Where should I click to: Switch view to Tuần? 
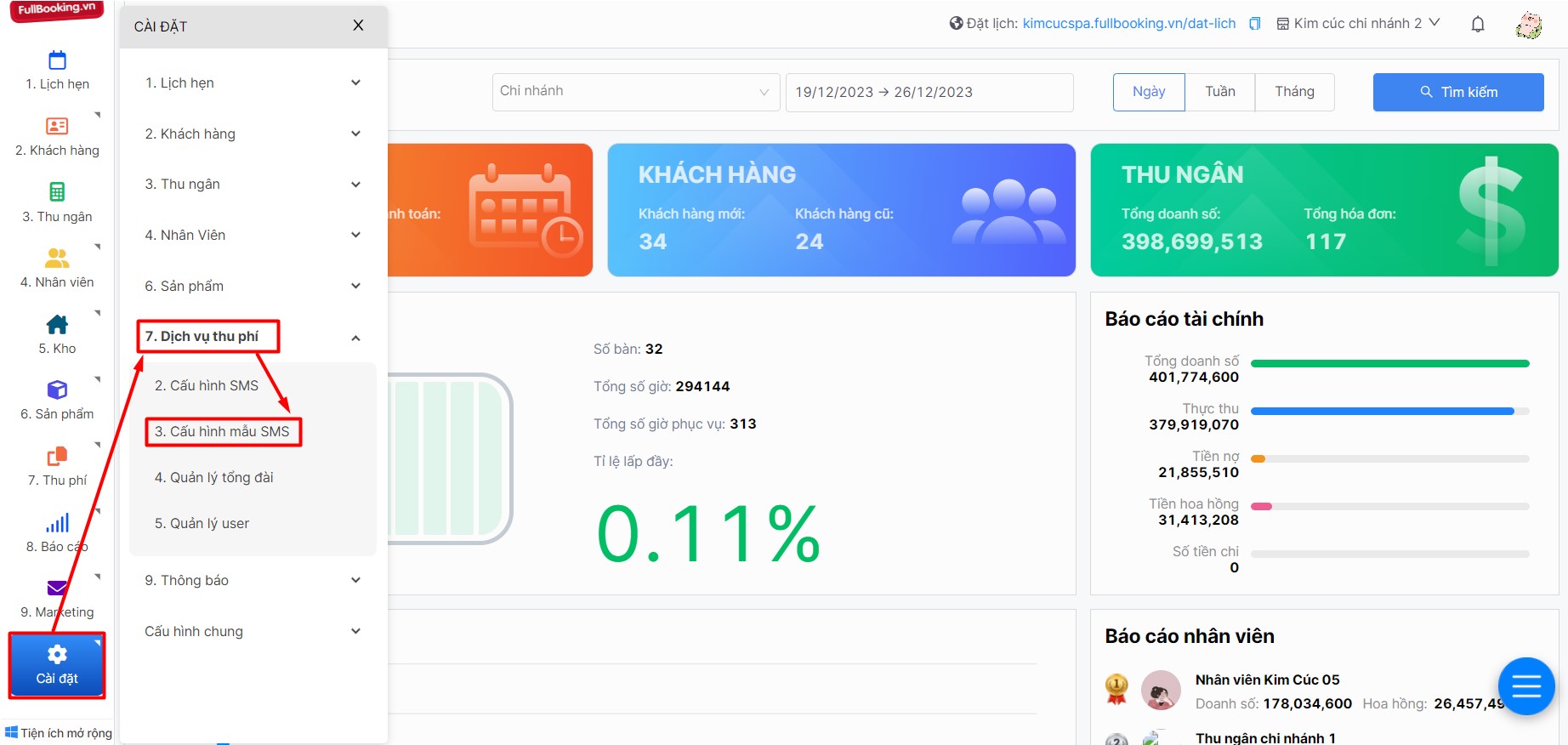(1219, 92)
